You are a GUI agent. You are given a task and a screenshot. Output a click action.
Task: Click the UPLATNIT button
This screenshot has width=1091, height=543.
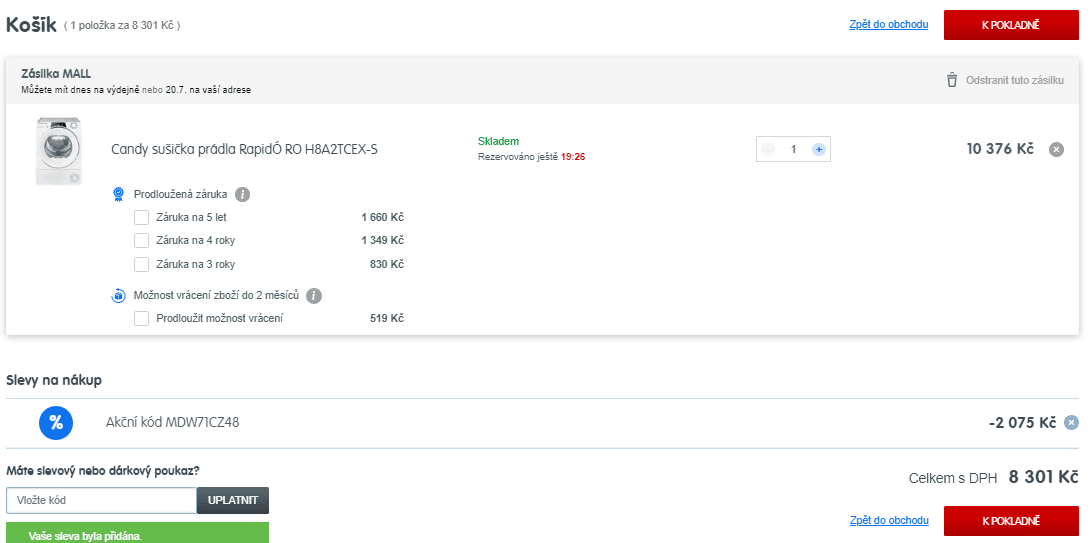(x=233, y=500)
